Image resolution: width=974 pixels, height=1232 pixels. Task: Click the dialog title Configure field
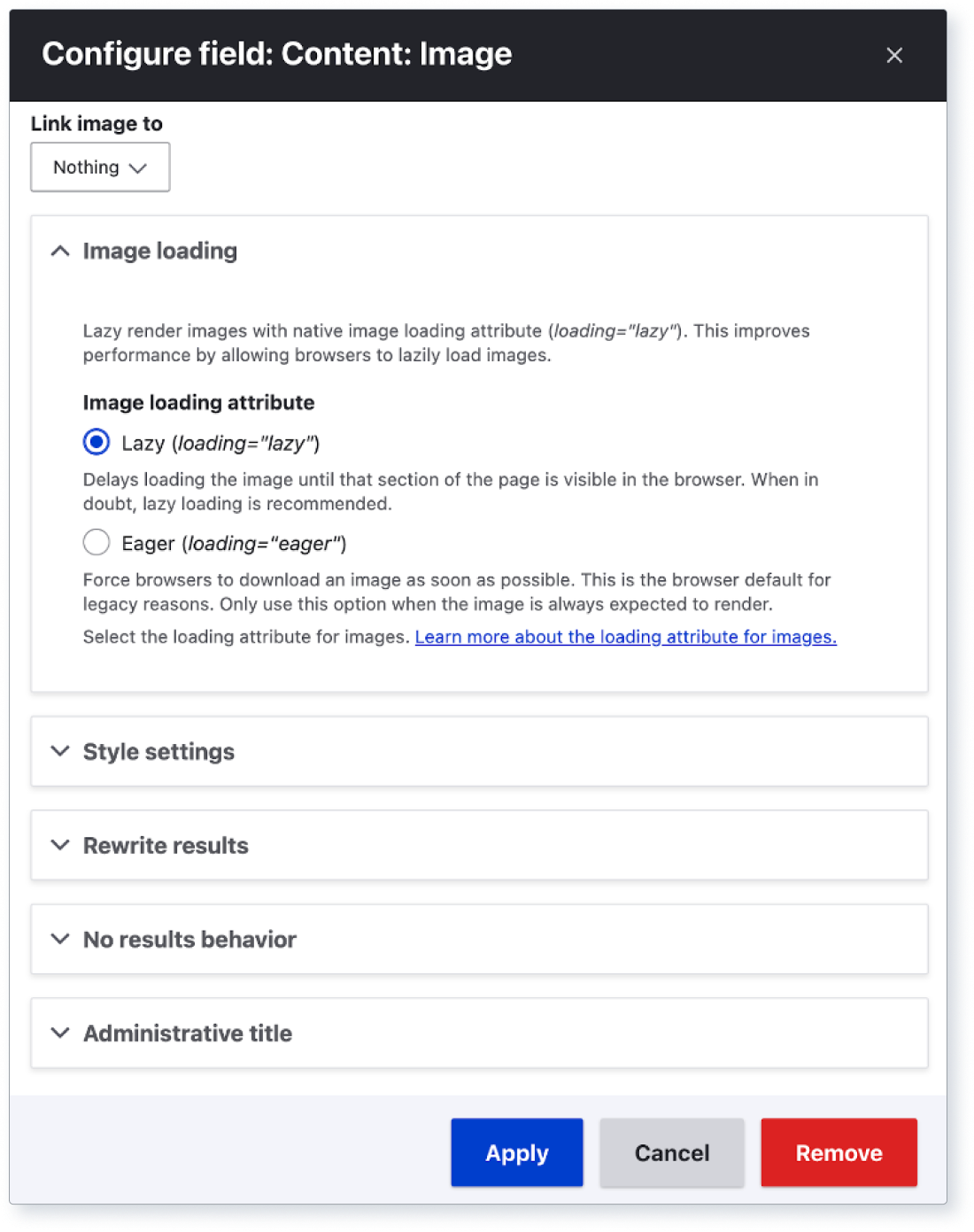point(277,54)
